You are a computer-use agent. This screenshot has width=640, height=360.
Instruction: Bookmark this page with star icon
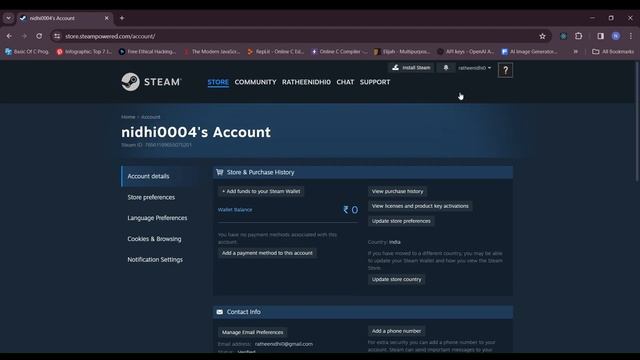pyautogui.click(x=542, y=36)
